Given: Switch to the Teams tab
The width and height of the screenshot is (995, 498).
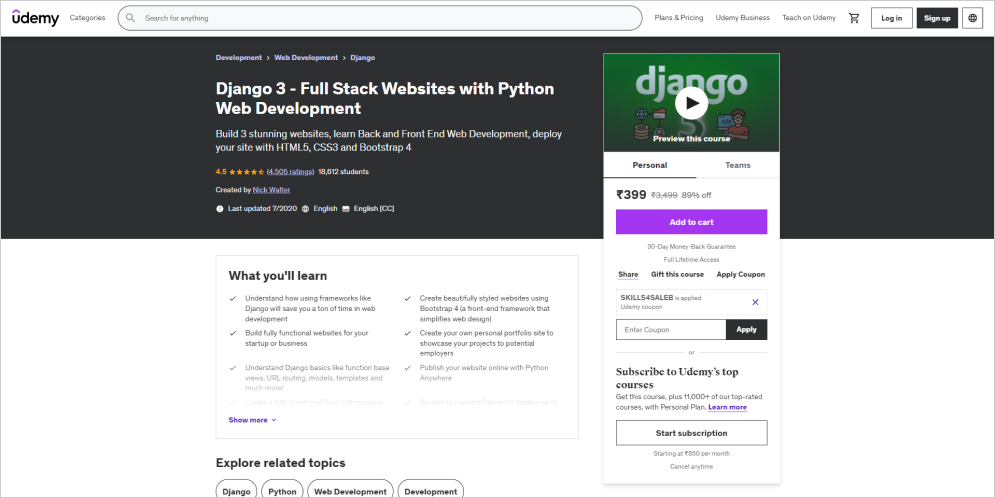Looking at the screenshot, I should pyautogui.click(x=737, y=165).
